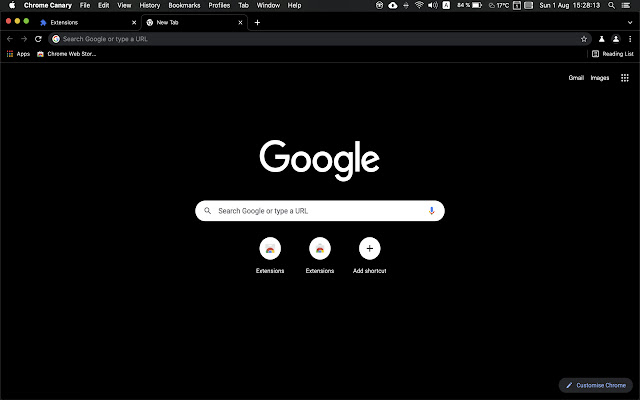Switch to the Extensions tab

point(88,22)
